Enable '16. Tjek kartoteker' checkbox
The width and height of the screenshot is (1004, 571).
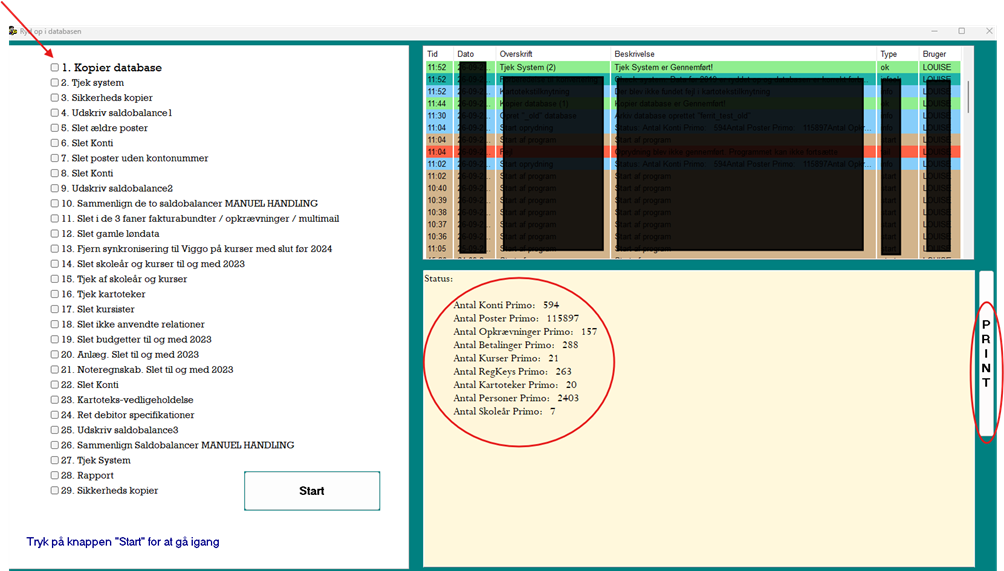pyautogui.click(x=55, y=294)
